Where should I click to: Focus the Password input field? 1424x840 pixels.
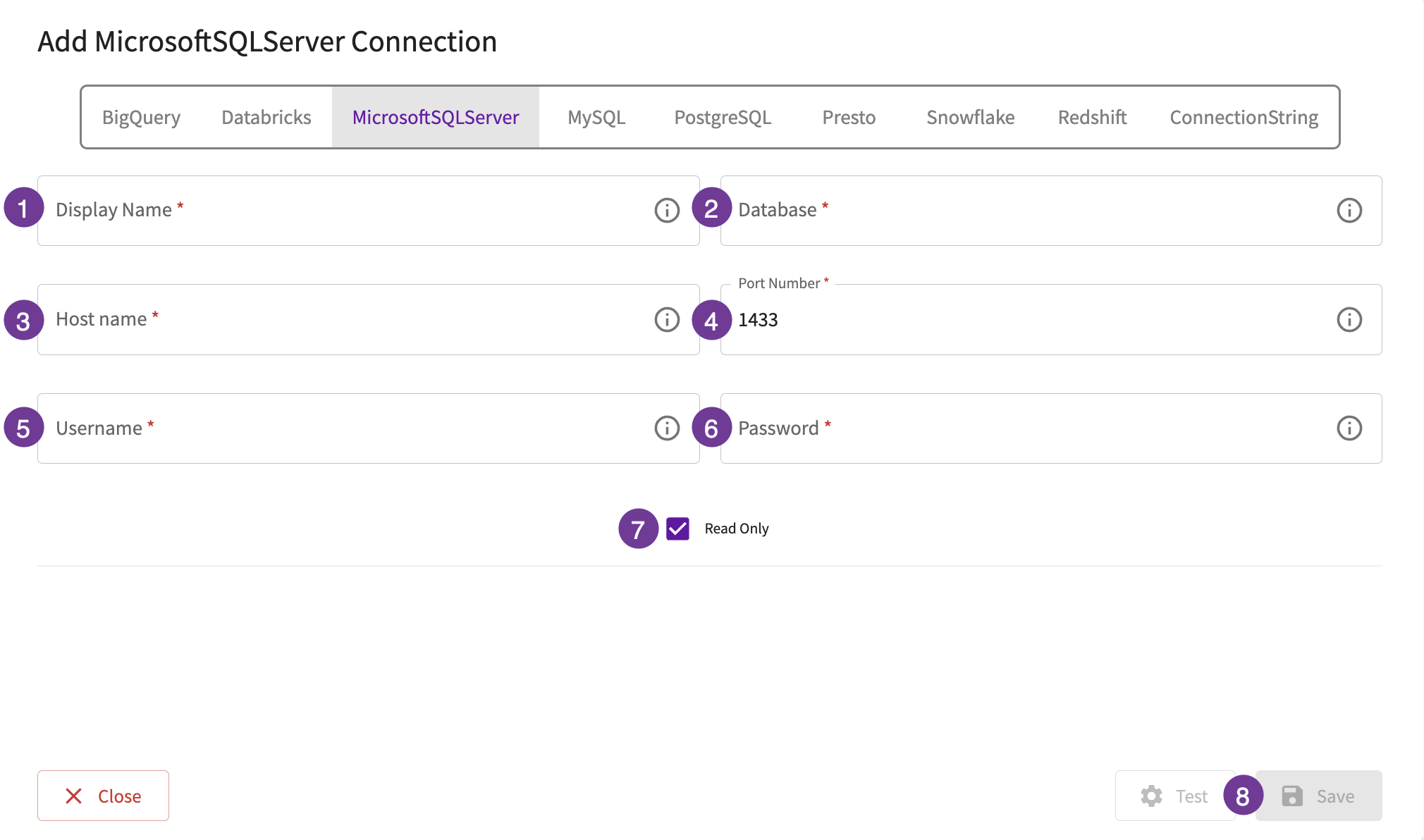click(x=1051, y=428)
